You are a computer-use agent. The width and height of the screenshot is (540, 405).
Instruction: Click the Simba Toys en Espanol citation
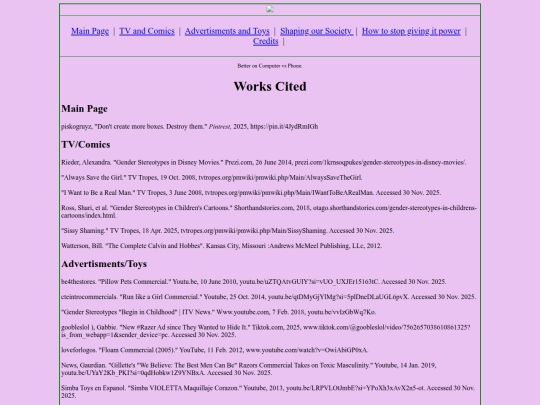click(268, 392)
